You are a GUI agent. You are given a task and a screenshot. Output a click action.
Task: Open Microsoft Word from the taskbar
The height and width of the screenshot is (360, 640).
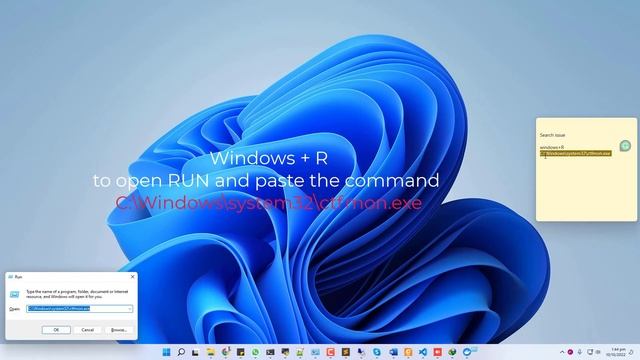click(393, 352)
